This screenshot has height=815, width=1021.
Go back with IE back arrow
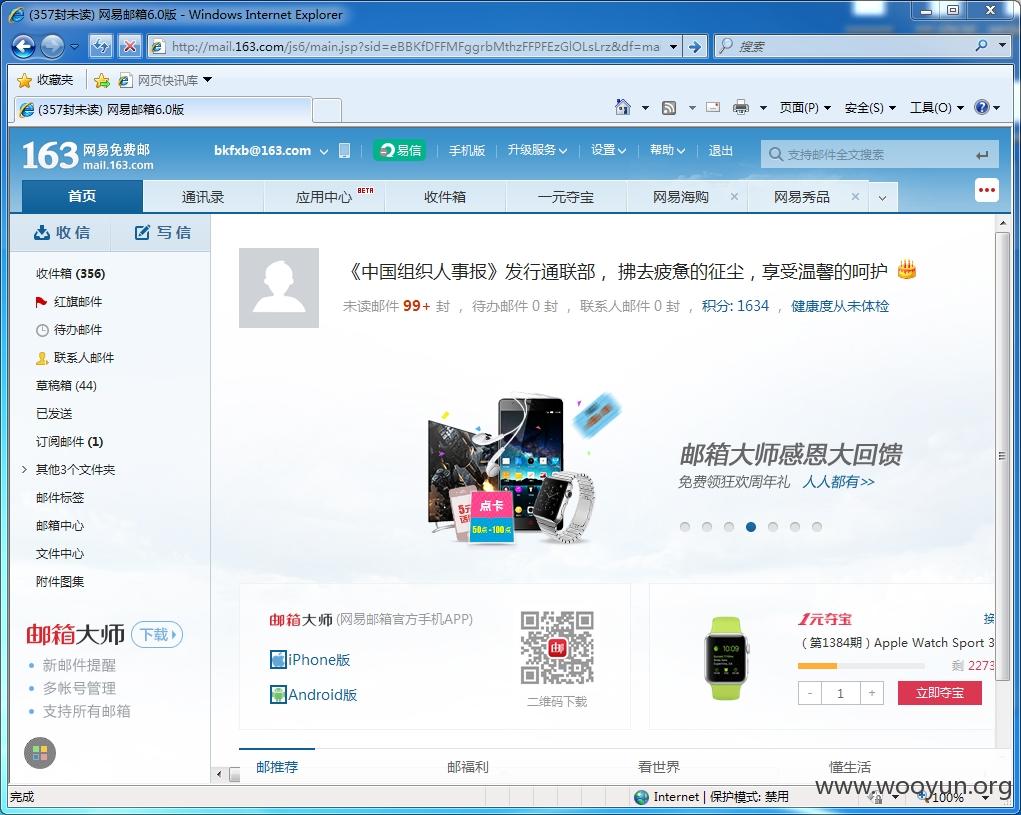[x=23, y=46]
